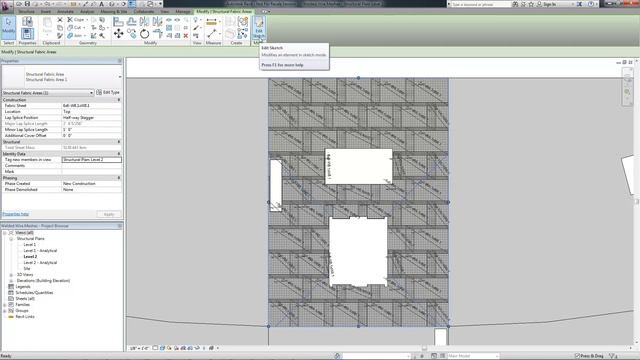Toggle the Properties palette icon

(27, 33)
